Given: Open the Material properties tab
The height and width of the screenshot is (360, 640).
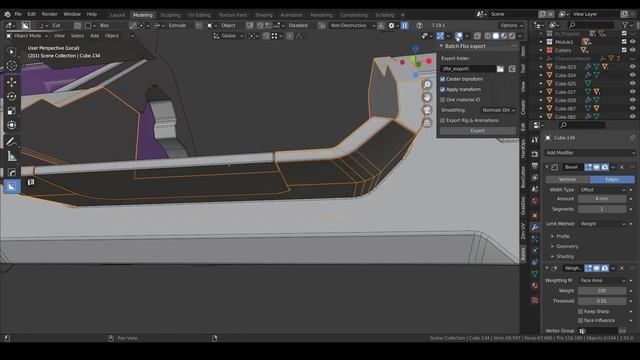Looking at the screenshot, I should click(535, 286).
